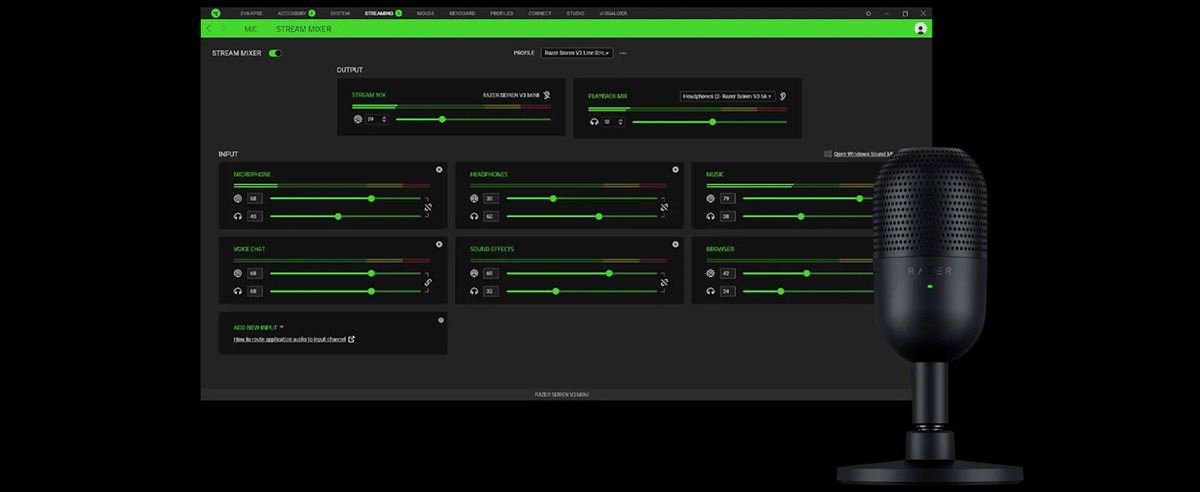Click Microphone channel stream volume icon
1200x492 pixels.
click(x=238, y=198)
